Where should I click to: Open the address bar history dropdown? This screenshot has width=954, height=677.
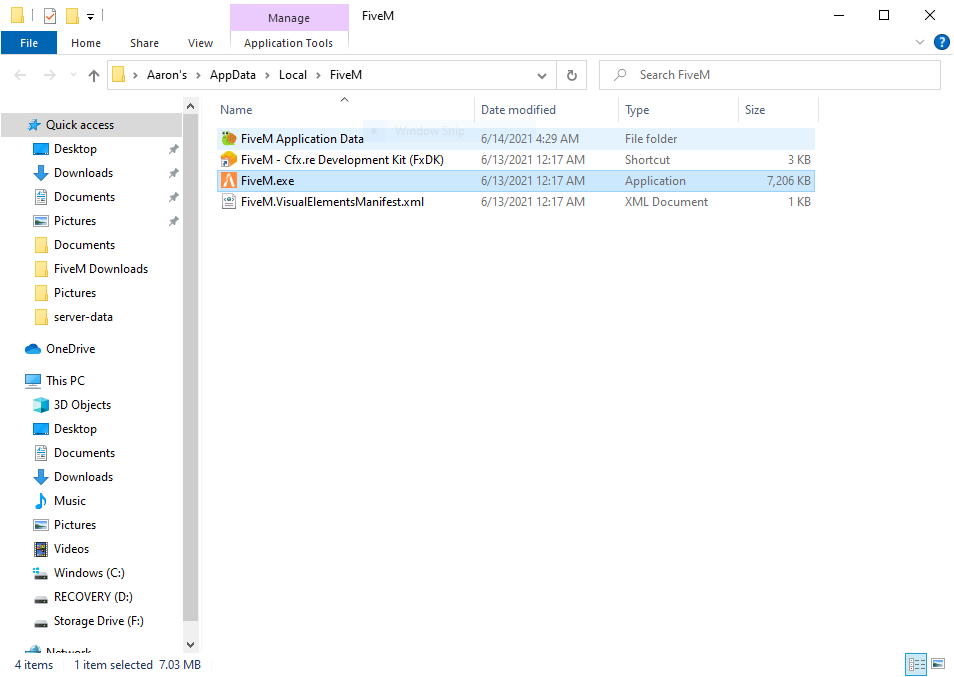[541, 75]
